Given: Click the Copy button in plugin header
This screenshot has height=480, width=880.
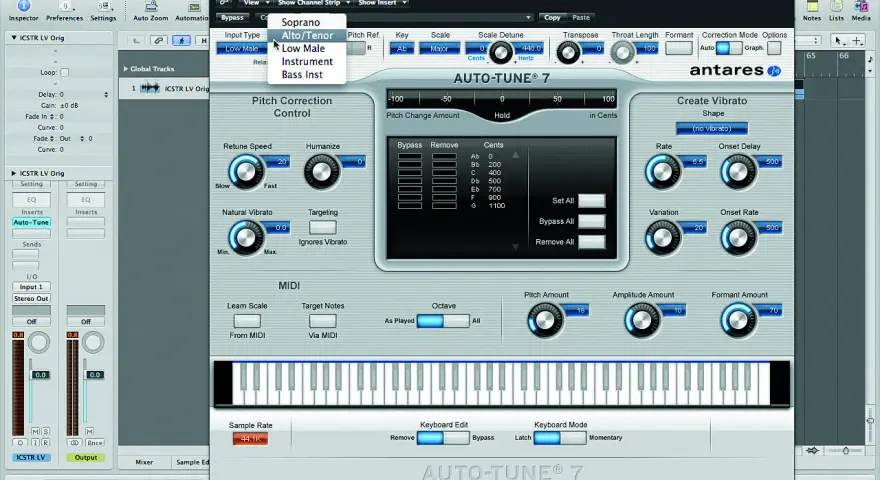Looking at the screenshot, I should [552, 17].
